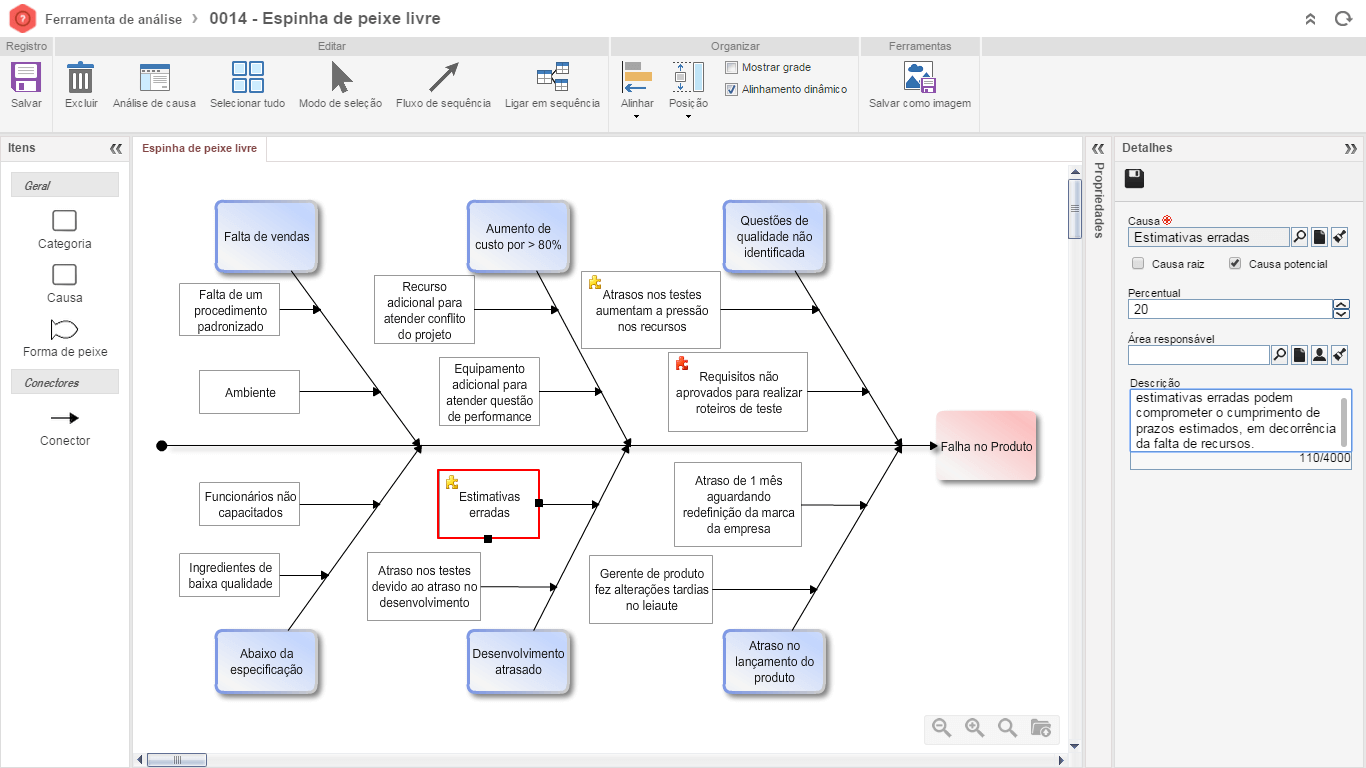This screenshot has width=1366, height=768.
Task: Select the Fluxo de sequência tool
Action: point(443,78)
